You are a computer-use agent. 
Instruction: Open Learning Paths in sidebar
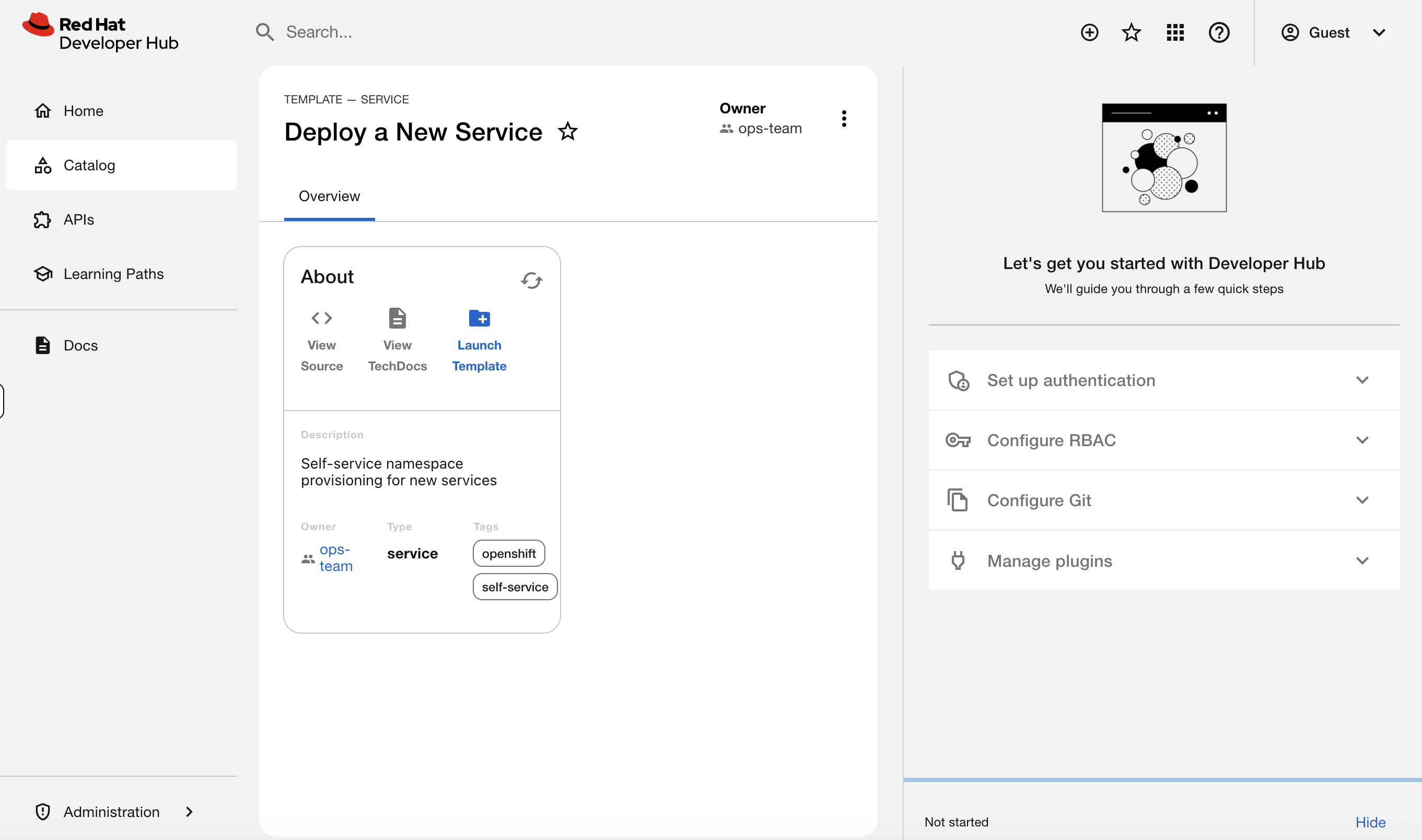point(121,274)
